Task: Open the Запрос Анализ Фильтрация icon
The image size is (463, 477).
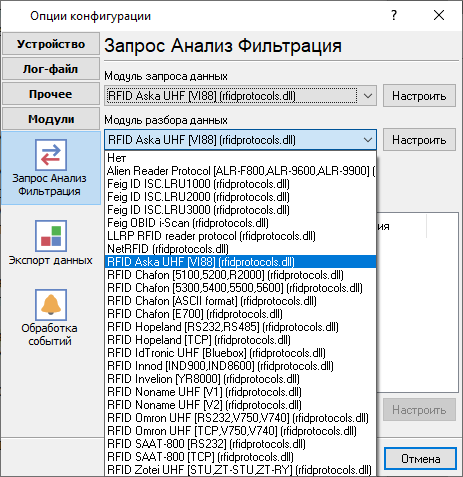Action: point(51,155)
